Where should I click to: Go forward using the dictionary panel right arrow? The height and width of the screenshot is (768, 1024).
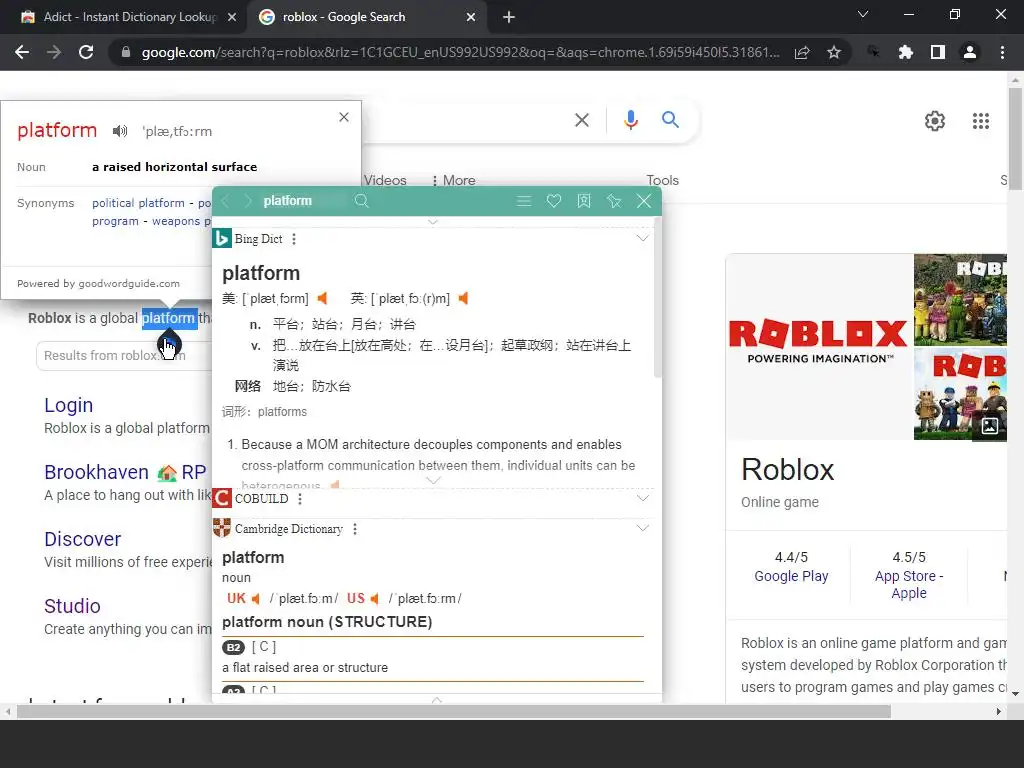pos(248,200)
